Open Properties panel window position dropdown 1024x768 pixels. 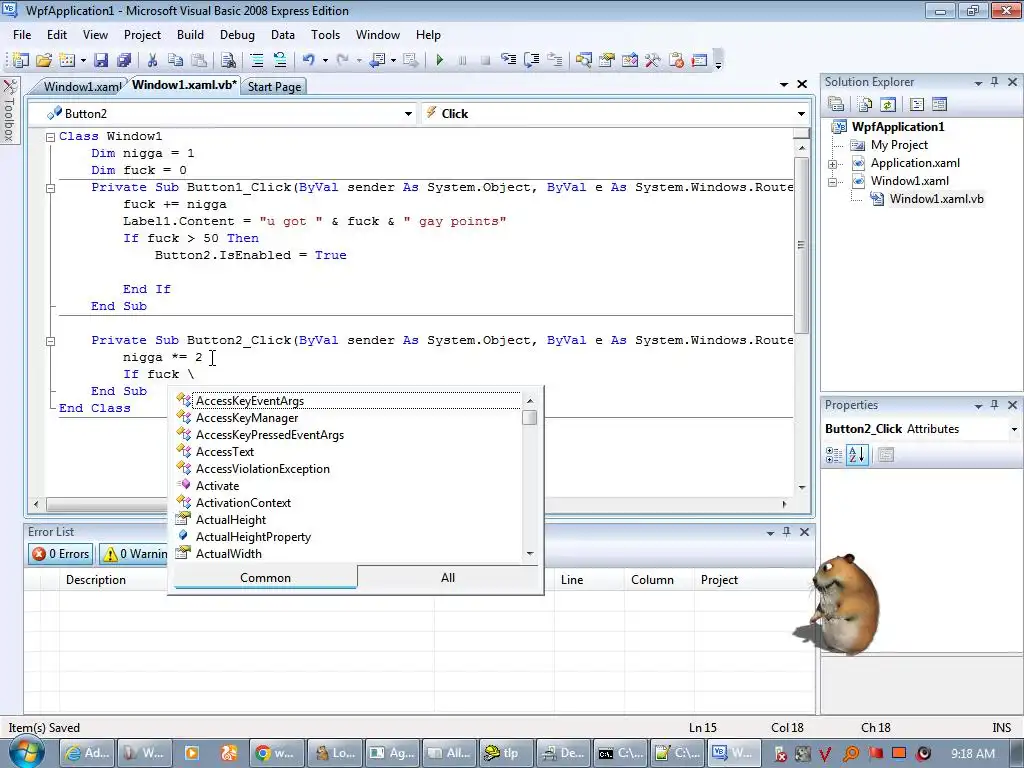(978, 406)
